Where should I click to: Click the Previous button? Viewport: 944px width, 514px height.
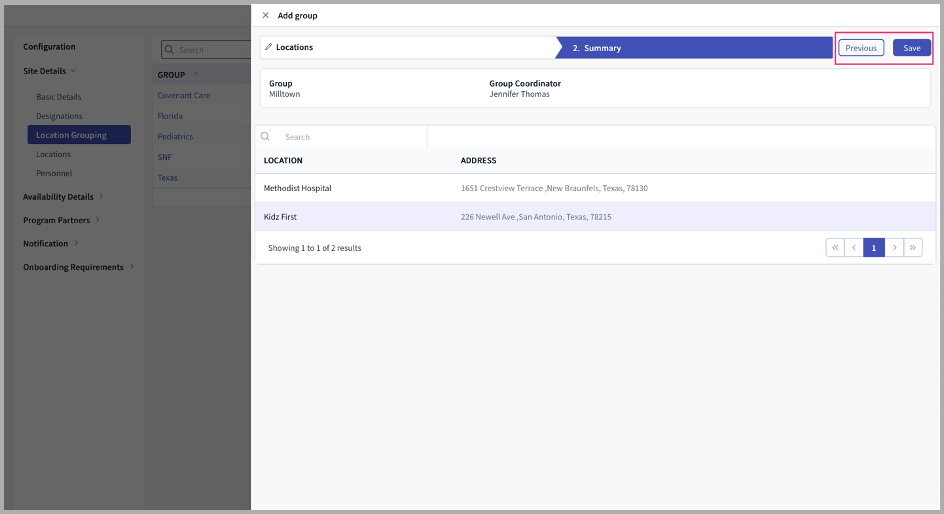click(860, 48)
